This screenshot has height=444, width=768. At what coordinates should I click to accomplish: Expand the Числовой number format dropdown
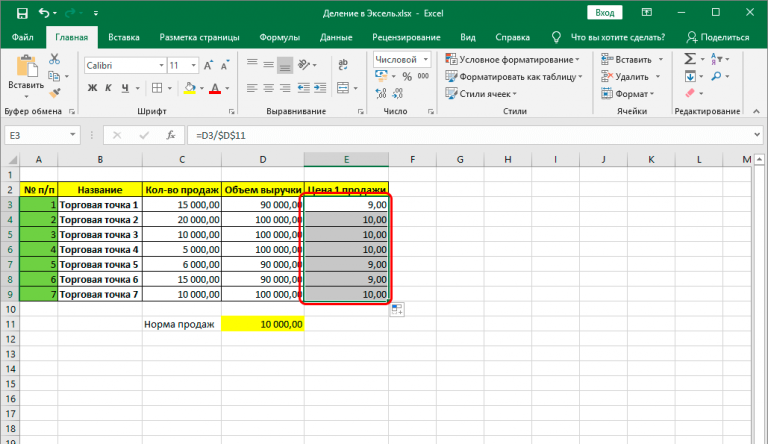tap(424, 60)
